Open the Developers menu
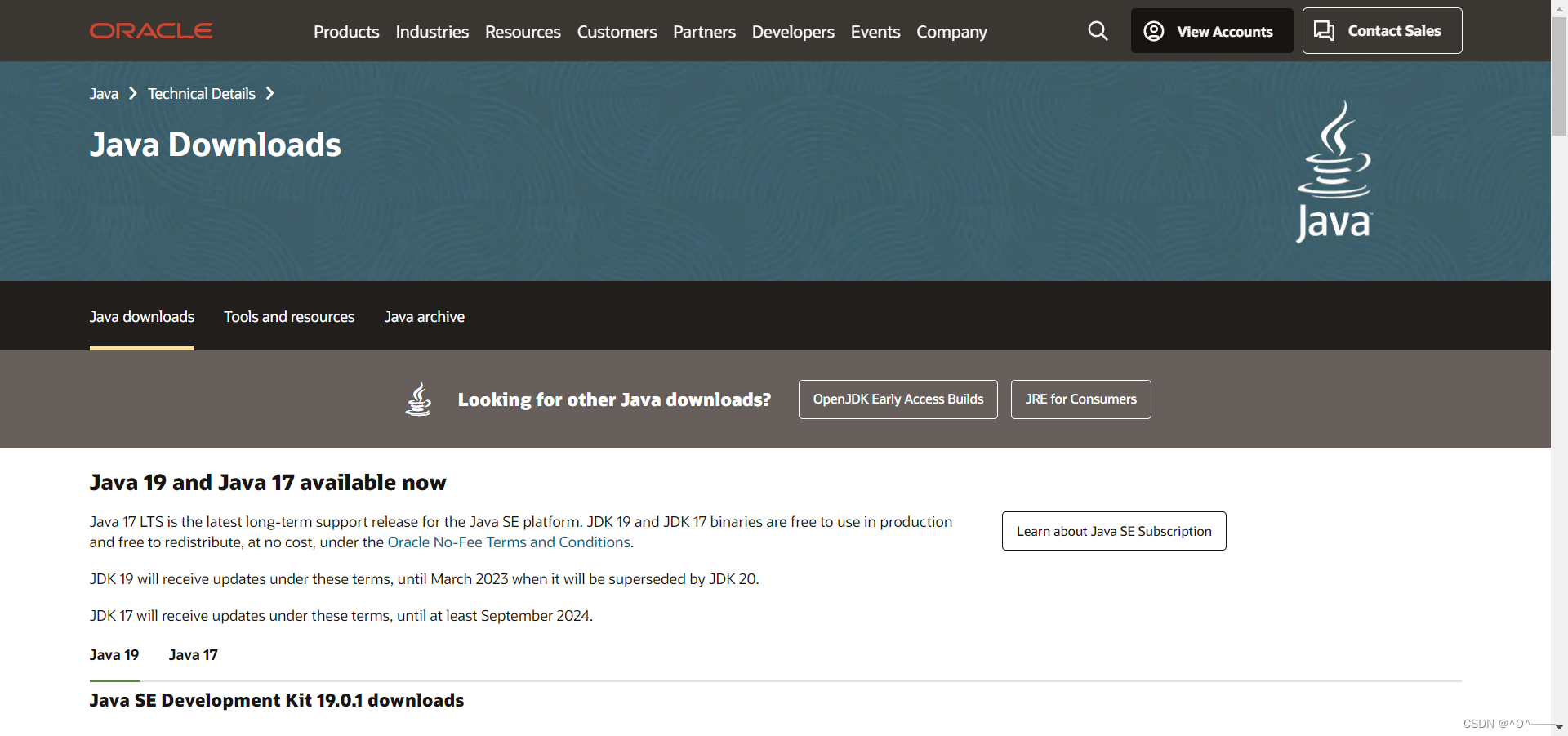 pos(793,32)
